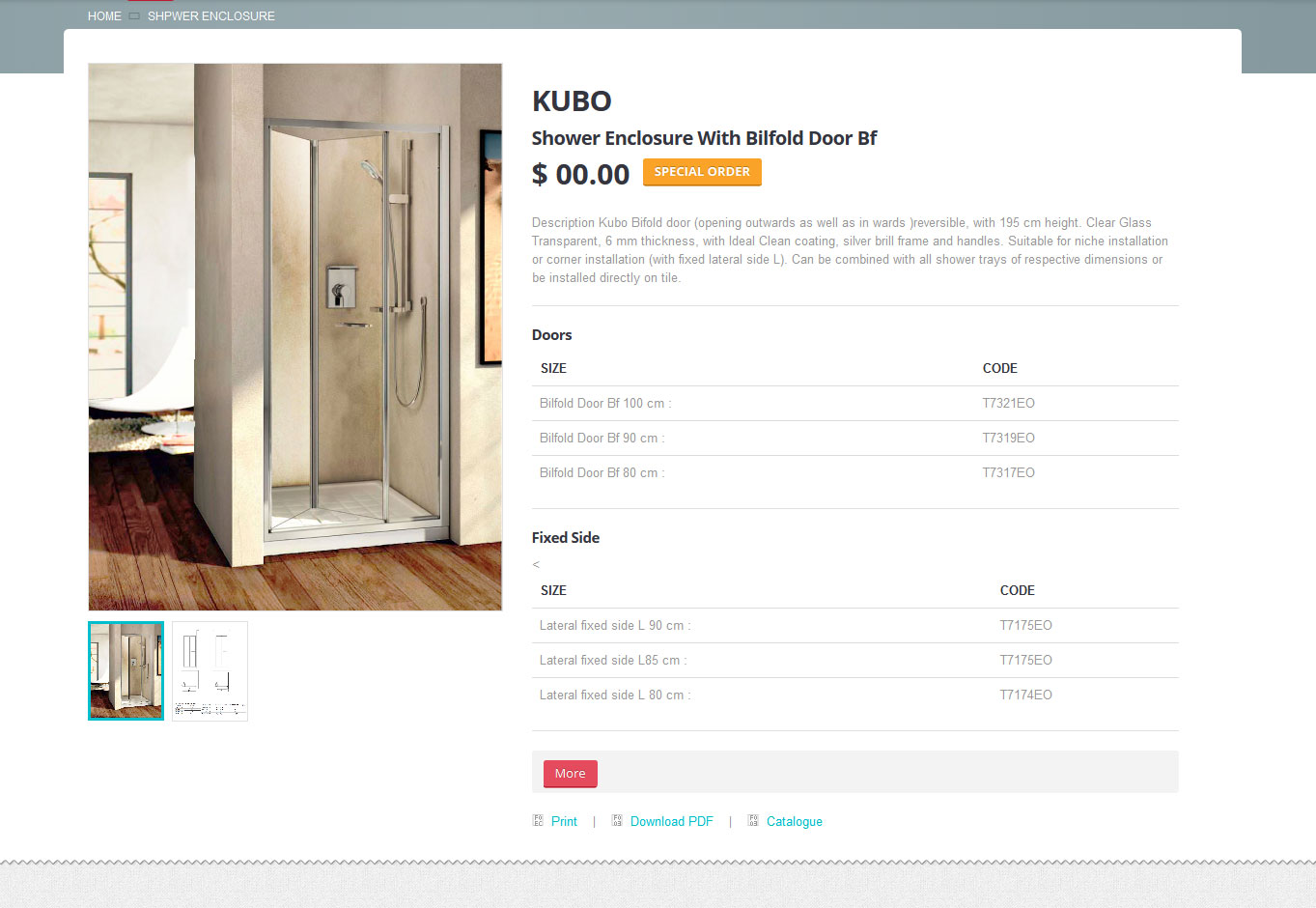1316x908 pixels.
Task: Select code T7174EO in Fixed Side table
Action: 1026,695
